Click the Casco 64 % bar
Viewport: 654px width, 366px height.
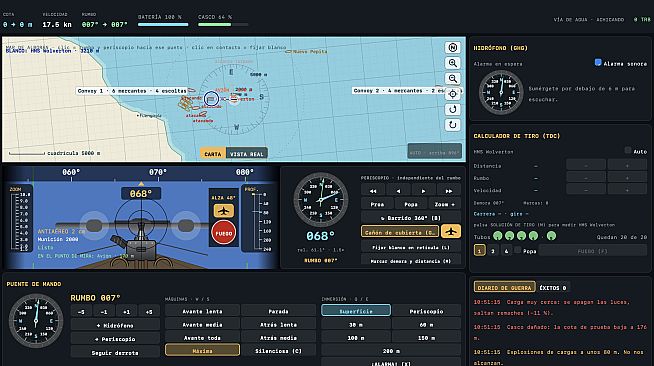click(223, 25)
